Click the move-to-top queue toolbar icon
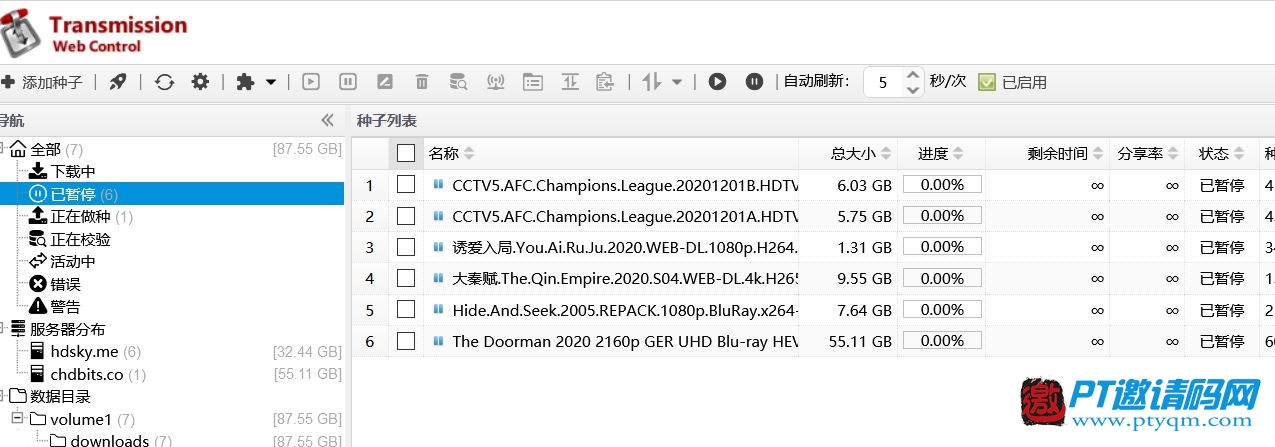Image resolution: width=1275 pixels, height=447 pixels. pyautogui.click(x=570, y=82)
